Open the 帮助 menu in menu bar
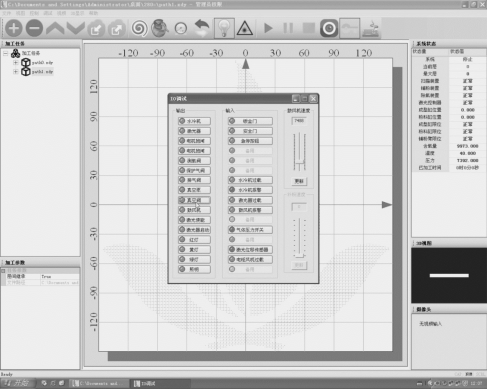487x389 pixels. click(93, 13)
